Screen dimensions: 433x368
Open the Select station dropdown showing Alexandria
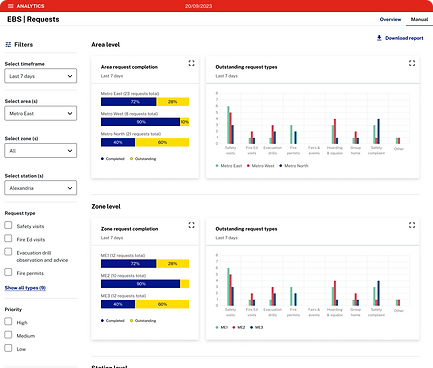pos(41,188)
